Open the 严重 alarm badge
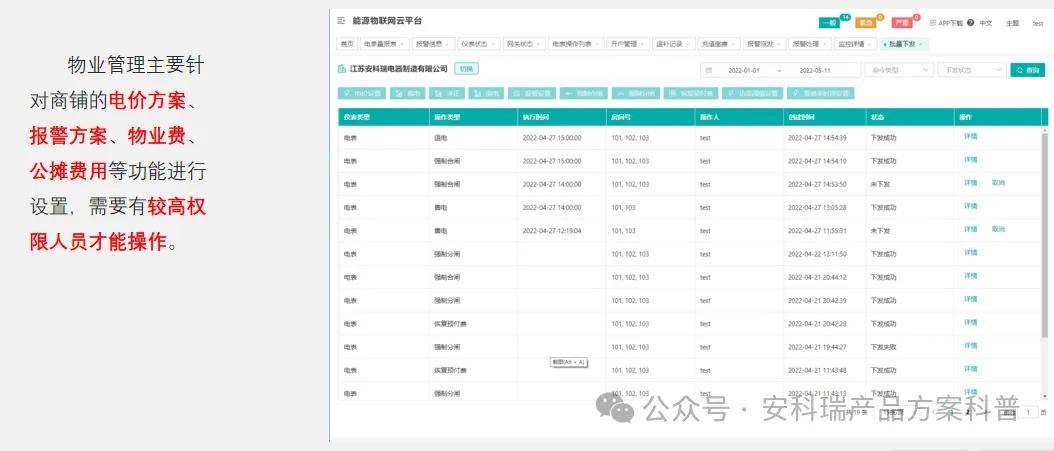This screenshot has width=1054, height=451. coord(902,23)
